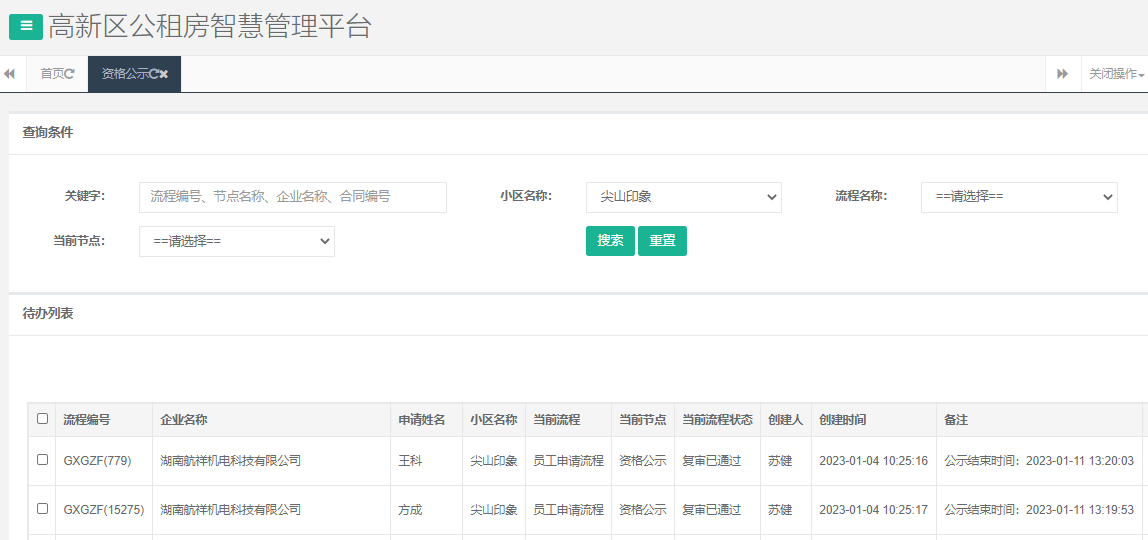Screen dimensions: 1148x540
Task: Open the 小区名称 dropdown showing 尖山印象
Action: point(683,197)
